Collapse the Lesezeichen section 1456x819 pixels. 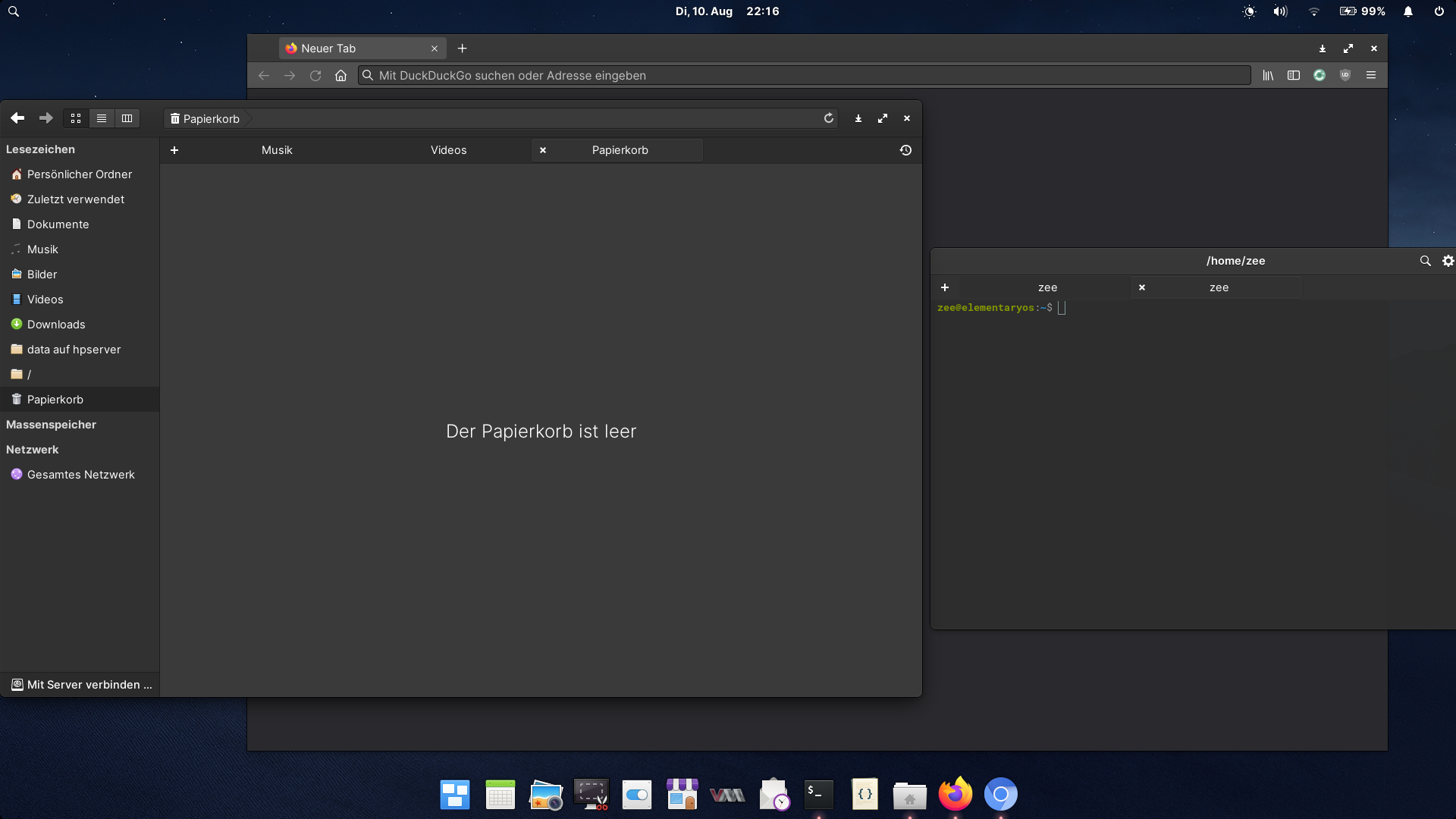click(x=40, y=149)
